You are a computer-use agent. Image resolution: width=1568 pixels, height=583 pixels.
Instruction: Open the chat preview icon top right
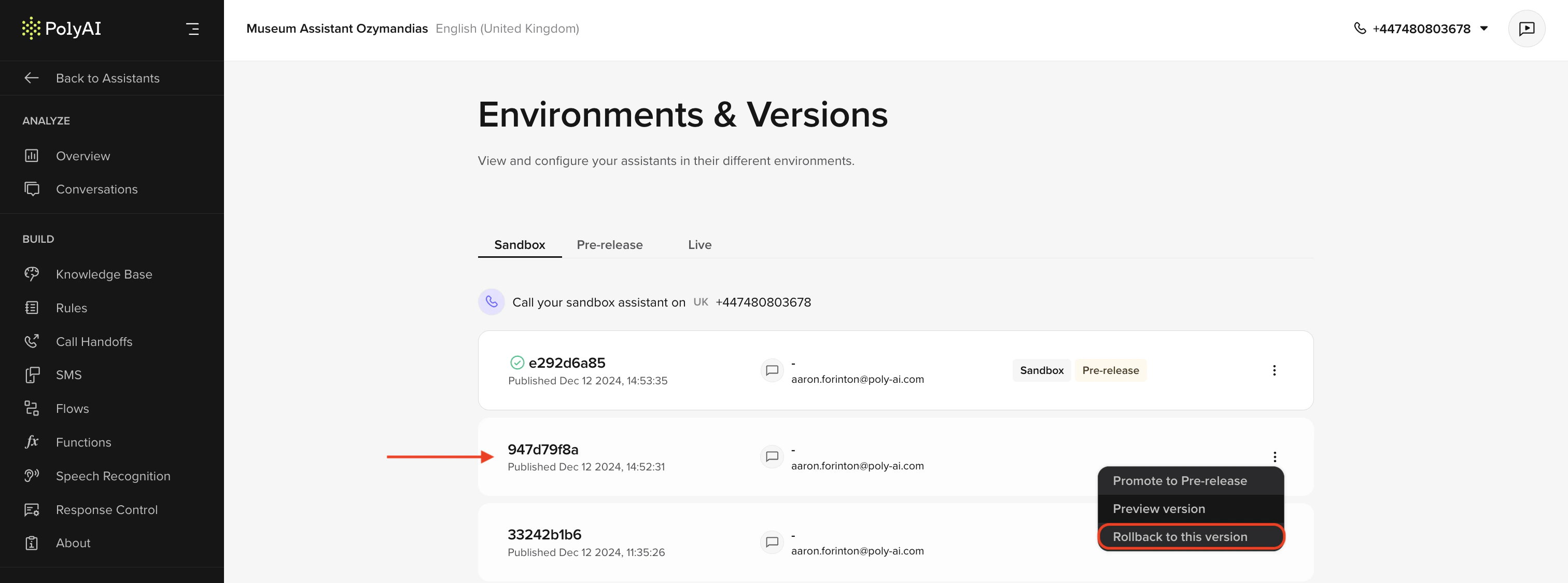pos(1526,29)
